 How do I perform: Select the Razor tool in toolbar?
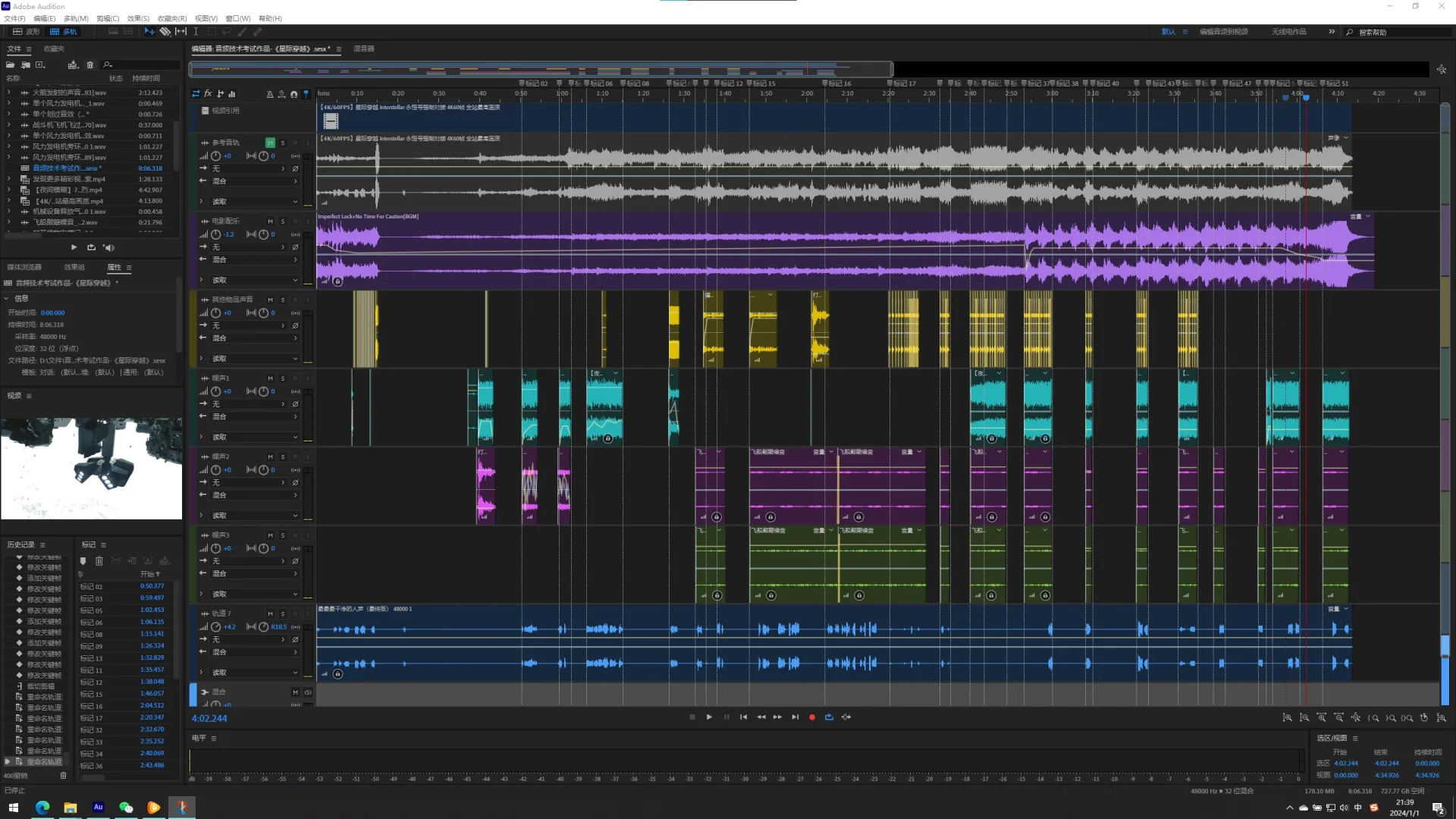(165, 32)
